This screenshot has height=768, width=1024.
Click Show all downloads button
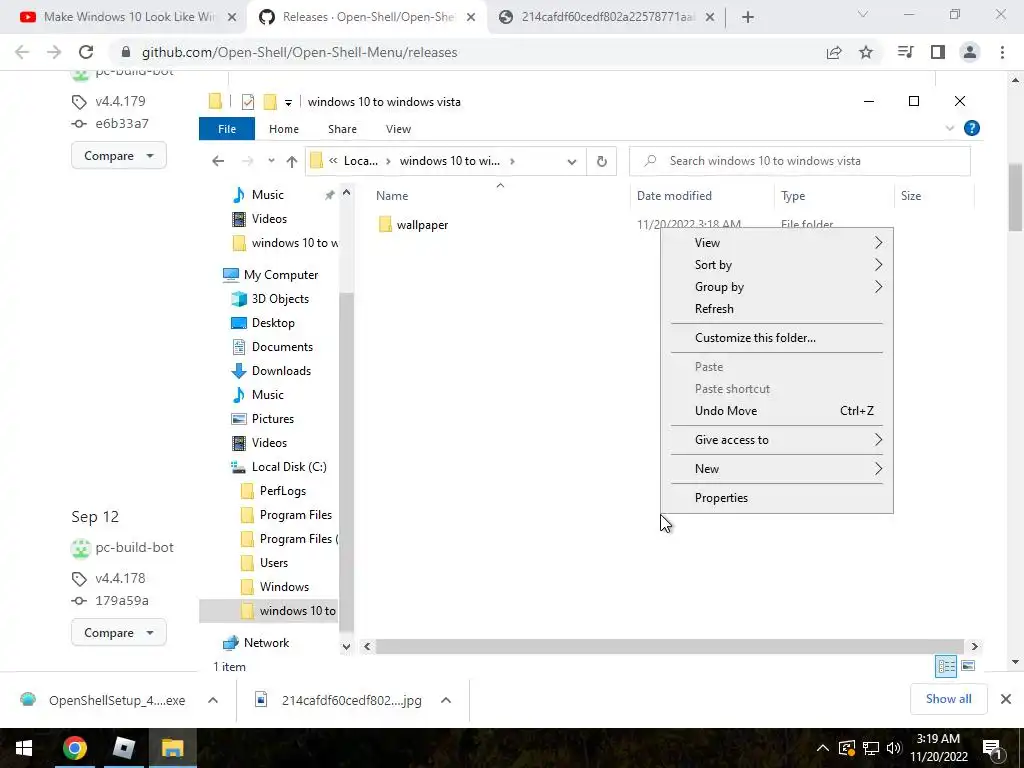[x=948, y=699]
